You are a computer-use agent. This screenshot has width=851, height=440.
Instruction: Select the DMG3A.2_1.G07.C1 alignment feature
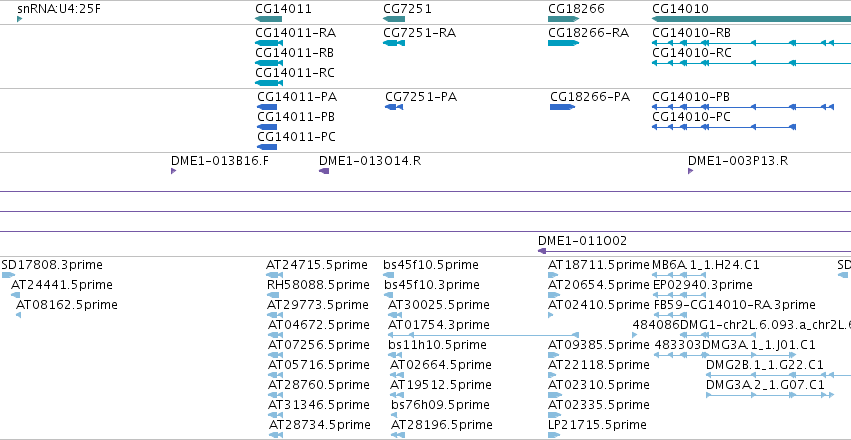click(770, 395)
